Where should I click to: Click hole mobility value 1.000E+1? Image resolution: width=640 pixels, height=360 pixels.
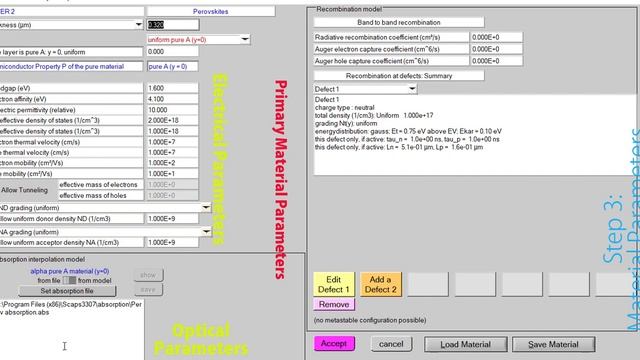172,174
